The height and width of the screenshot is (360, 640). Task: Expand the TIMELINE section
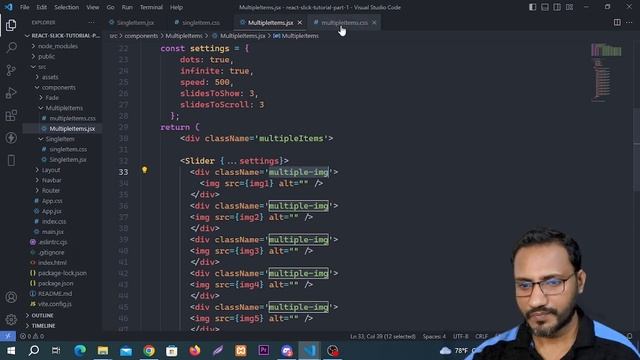(x=43, y=326)
